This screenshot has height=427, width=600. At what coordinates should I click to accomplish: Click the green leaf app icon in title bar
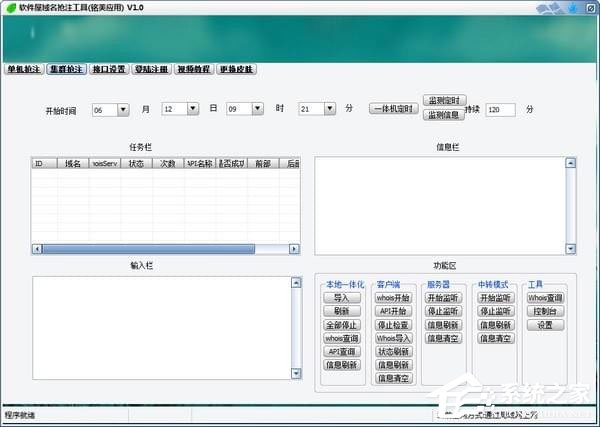pos(9,7)
